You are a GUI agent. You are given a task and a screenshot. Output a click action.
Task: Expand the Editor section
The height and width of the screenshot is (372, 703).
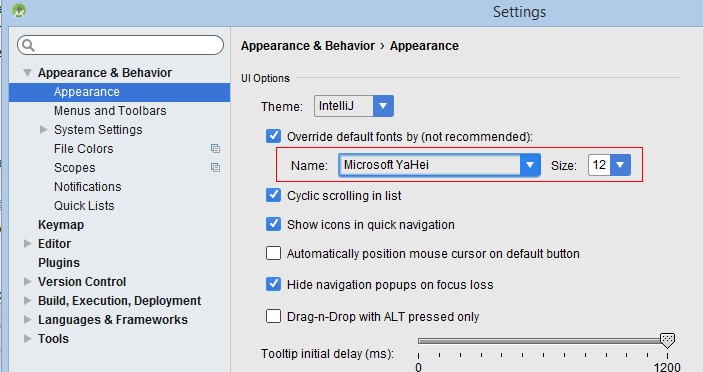point(27,243)
